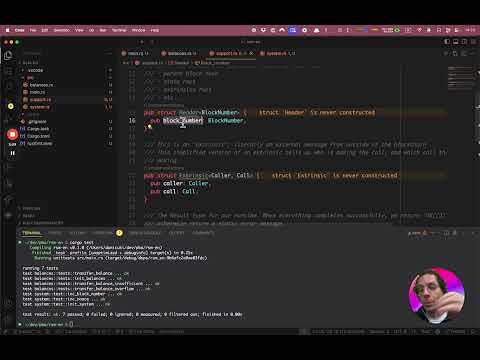Toggle secondary side bar layout icon

(464, 42)
